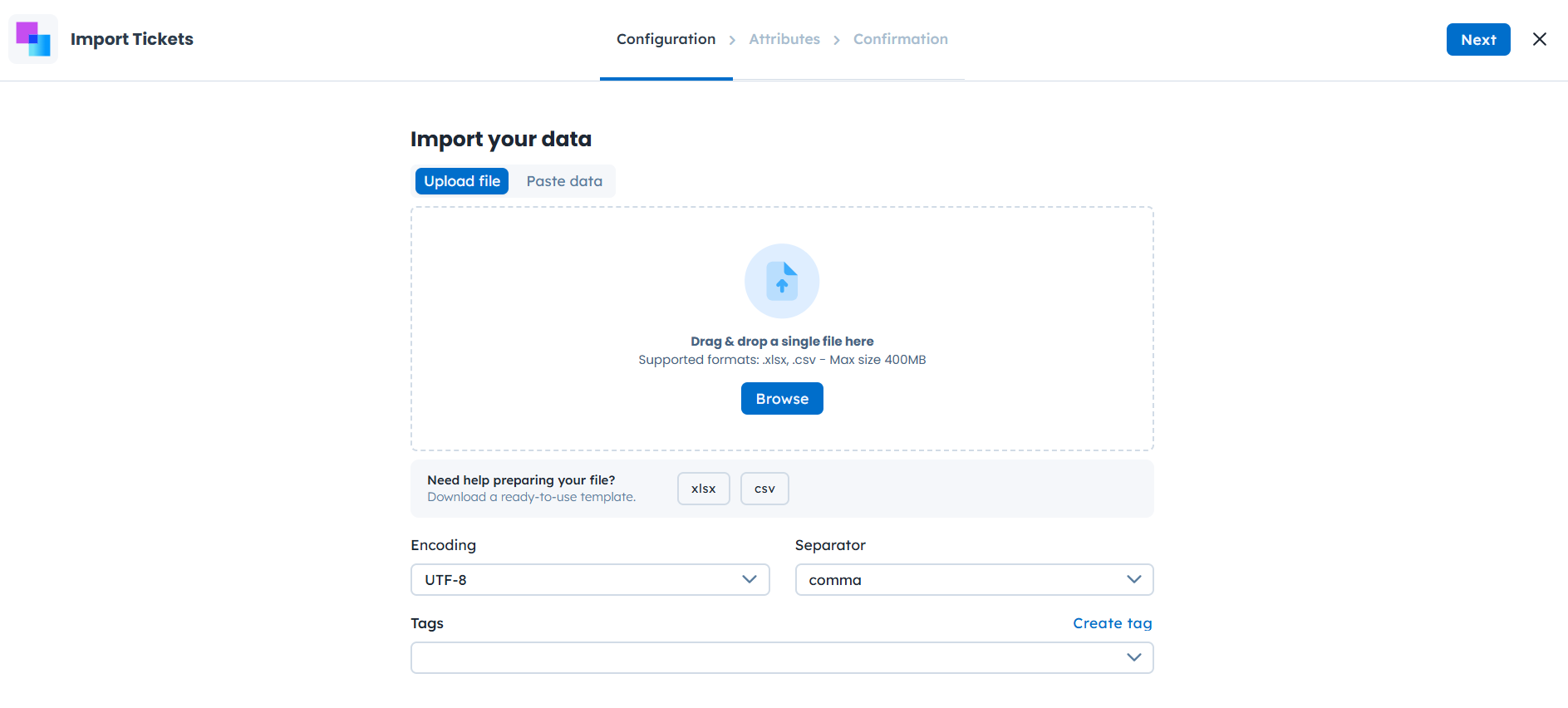Screen dimensions: 1568x708
Task: Switch to Upload file mode
Action: click(x=462, y=181)
